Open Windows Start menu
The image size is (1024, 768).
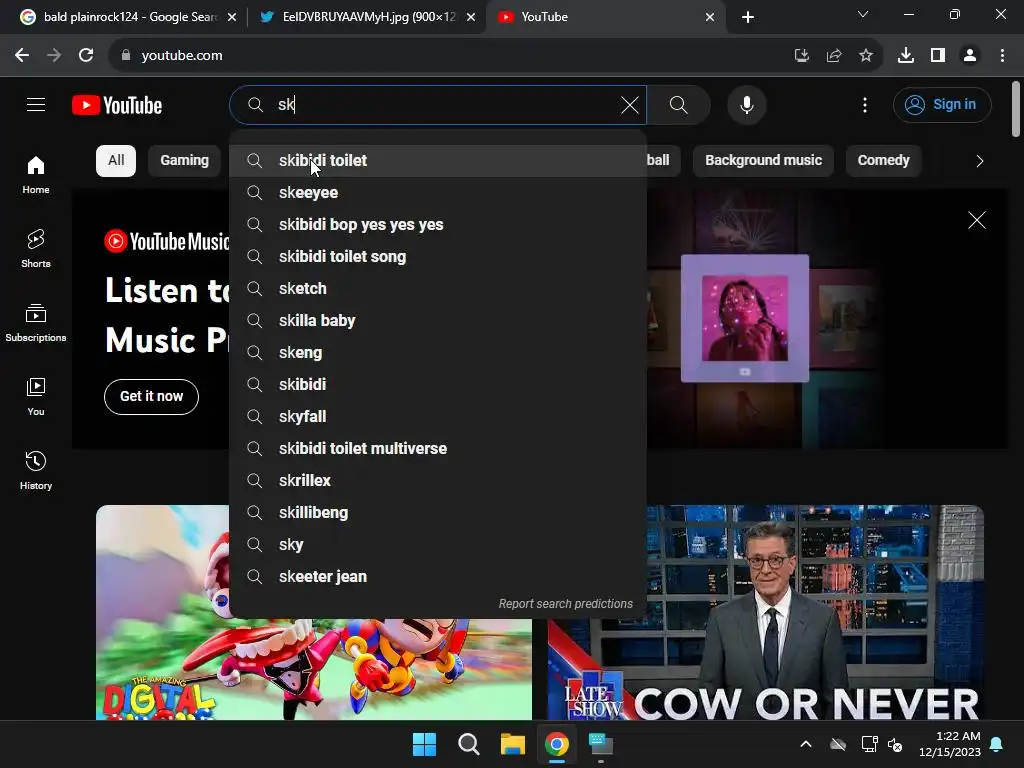[x=424, y=744]
